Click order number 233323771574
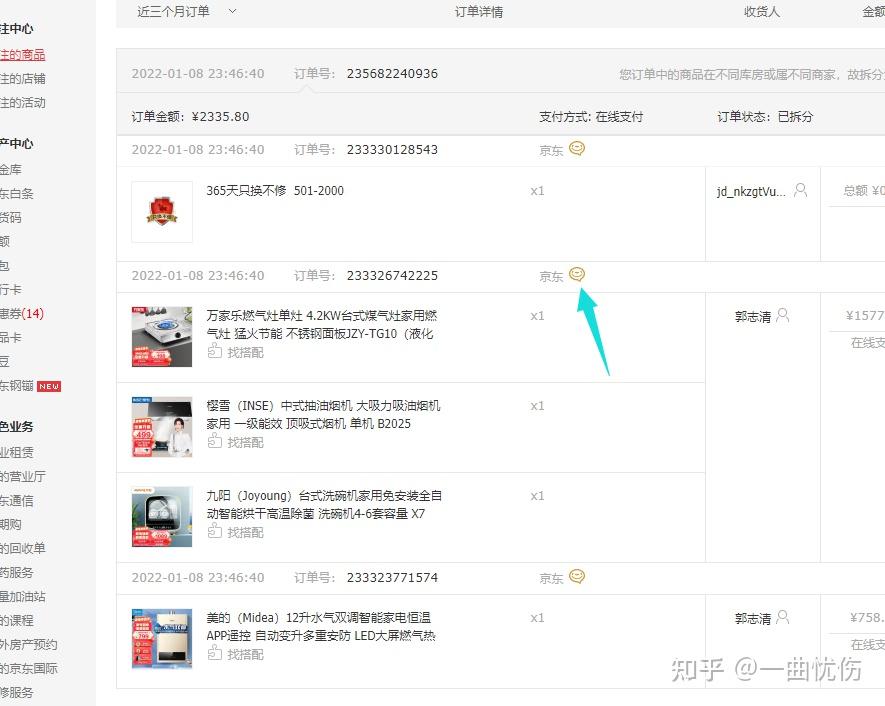Viewport: 885px width, 706px height. point(392,577)
